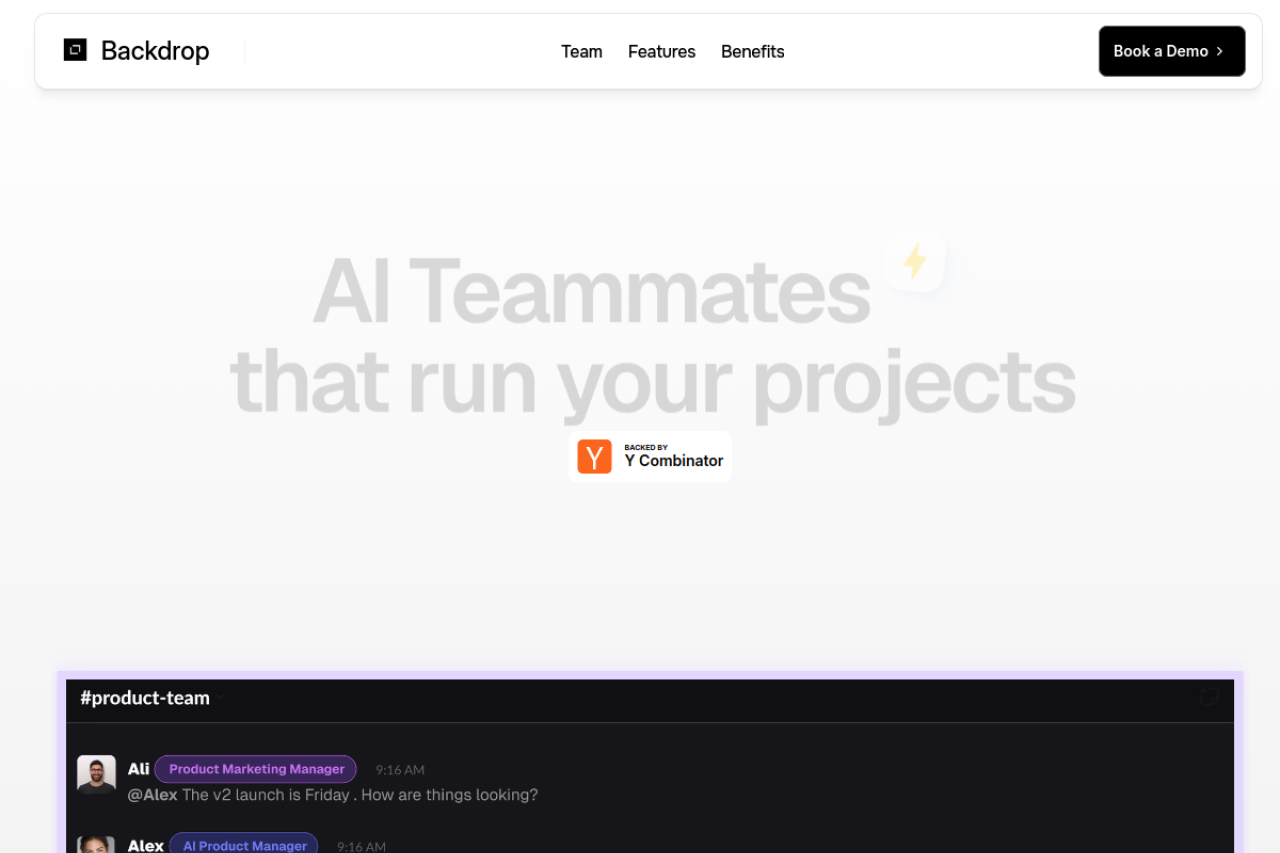The image size is (1280, 853).
Task: Click the 'AI Teammates' headline text
Action: pyautogui.click(x=592, y=291)
